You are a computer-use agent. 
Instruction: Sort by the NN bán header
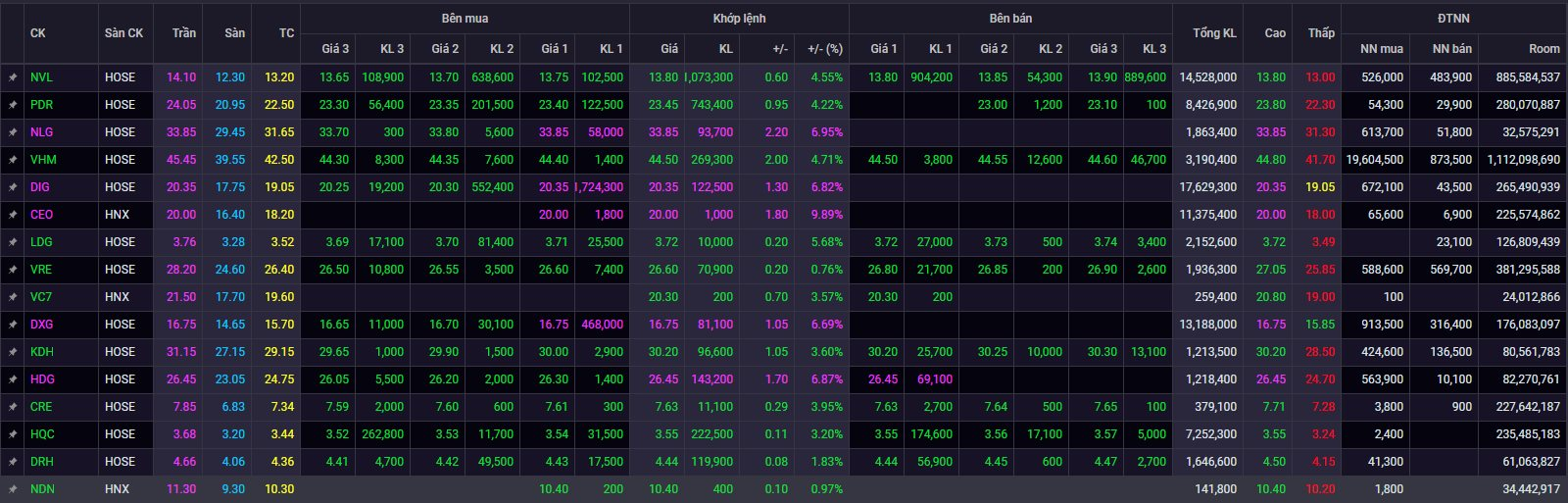tap(1452, 49)
